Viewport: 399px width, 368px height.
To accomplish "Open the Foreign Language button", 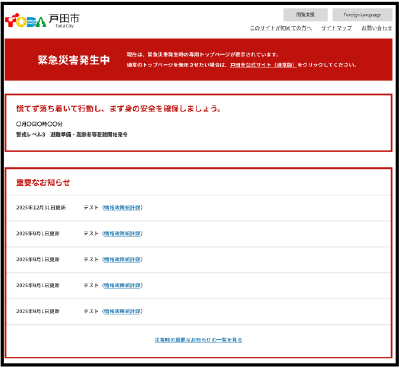I will tap(362, 15).
